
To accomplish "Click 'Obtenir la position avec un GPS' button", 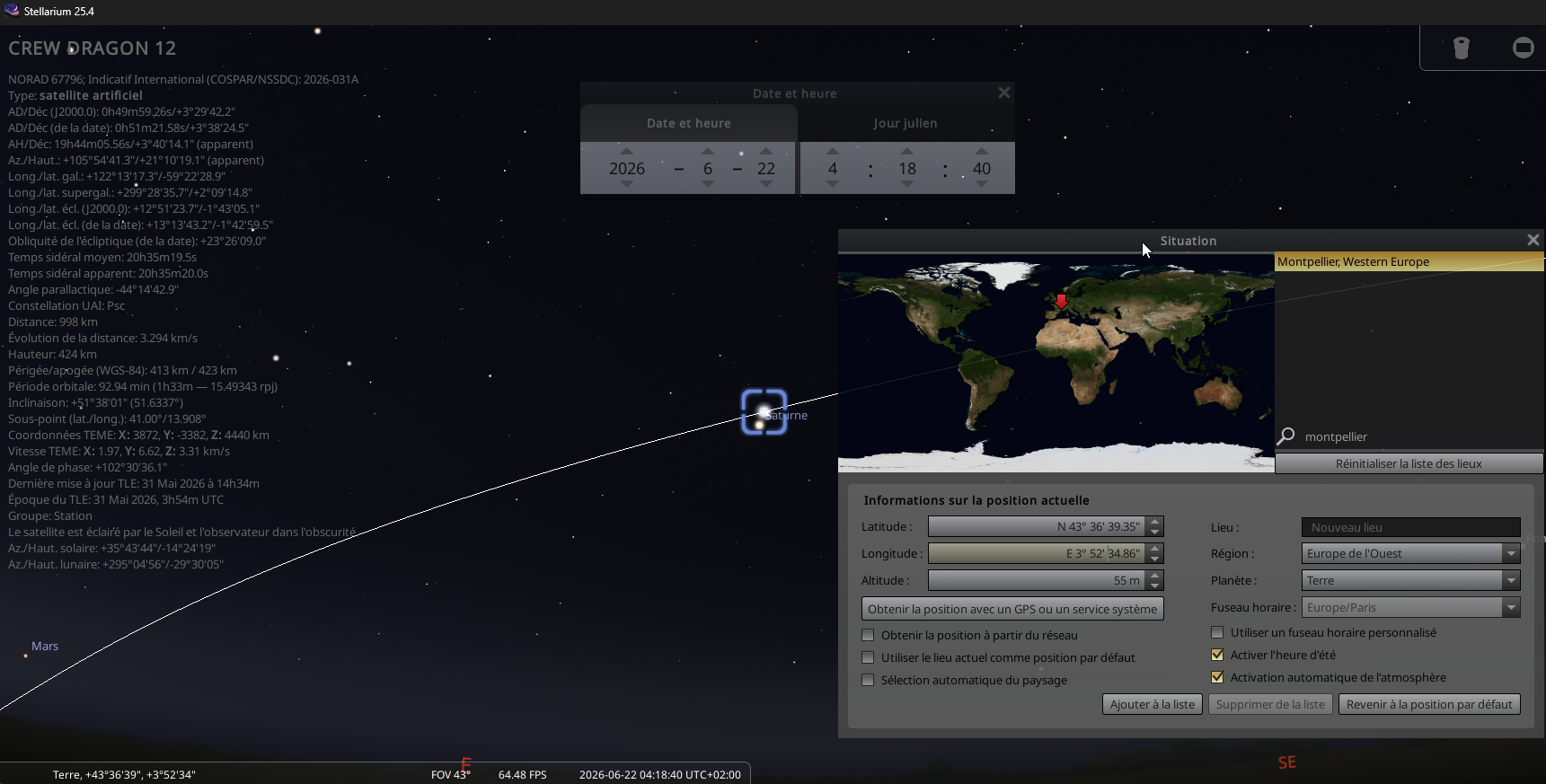I will 1012,609.
